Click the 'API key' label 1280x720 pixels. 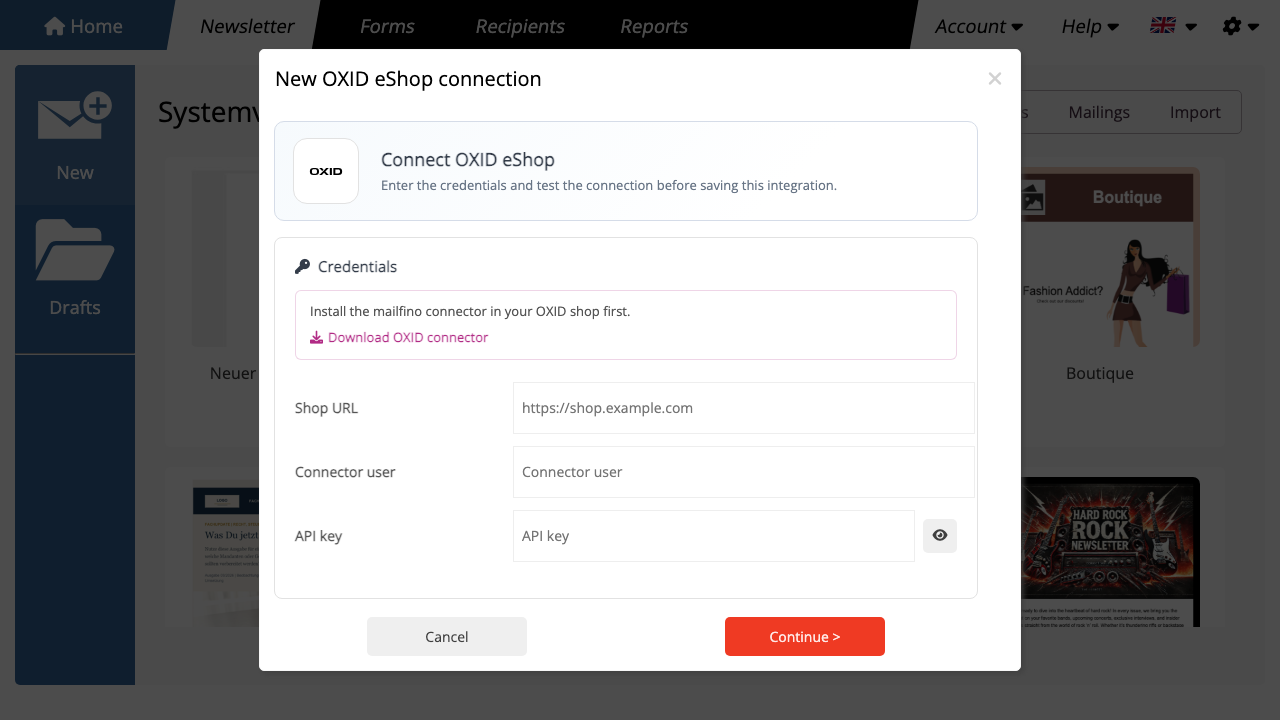[318, 536]
